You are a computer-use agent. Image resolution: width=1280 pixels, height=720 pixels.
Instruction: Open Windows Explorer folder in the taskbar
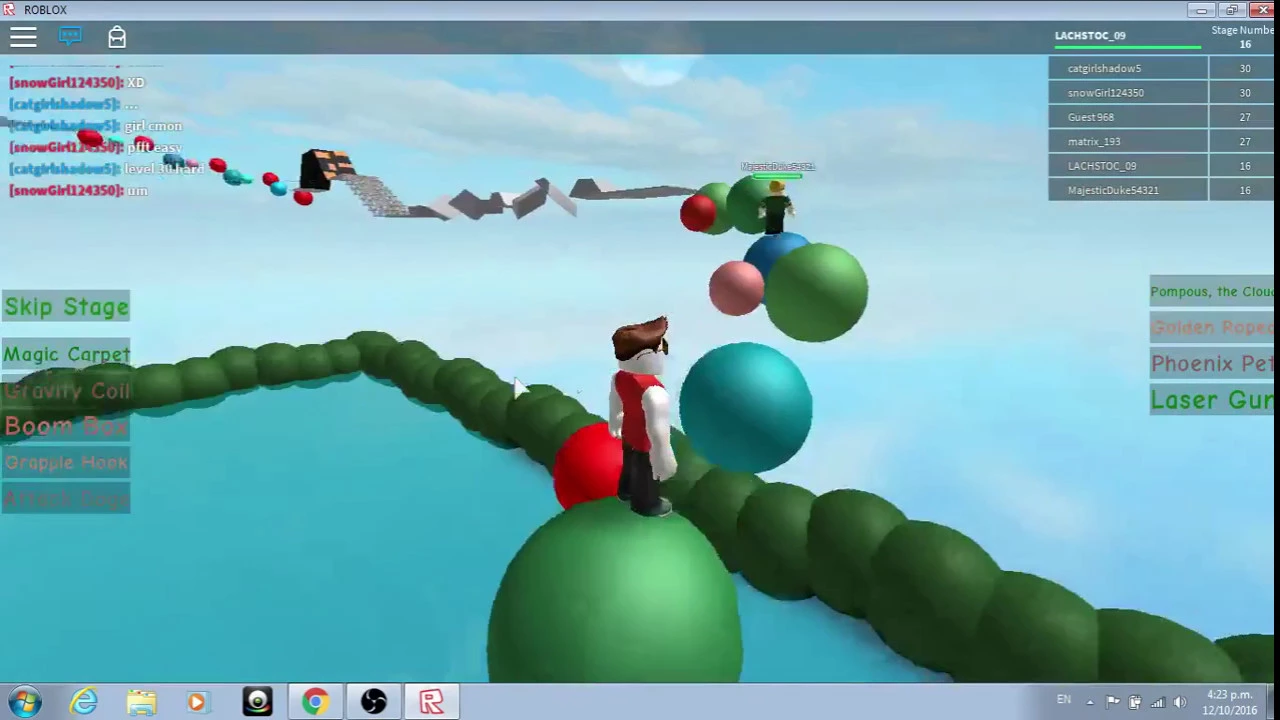(x=141, y=702)
